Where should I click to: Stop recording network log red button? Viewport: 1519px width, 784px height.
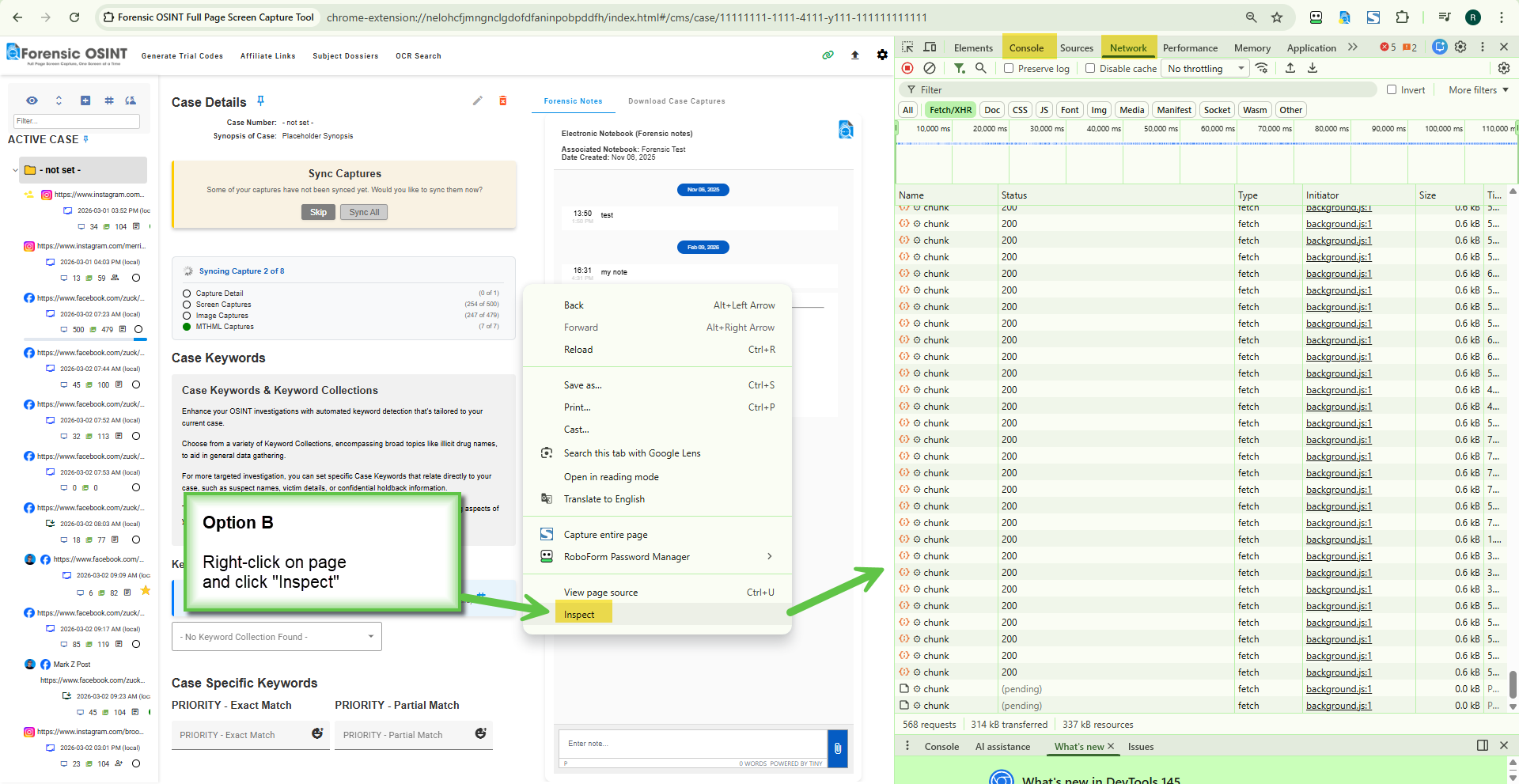(908, 69)
